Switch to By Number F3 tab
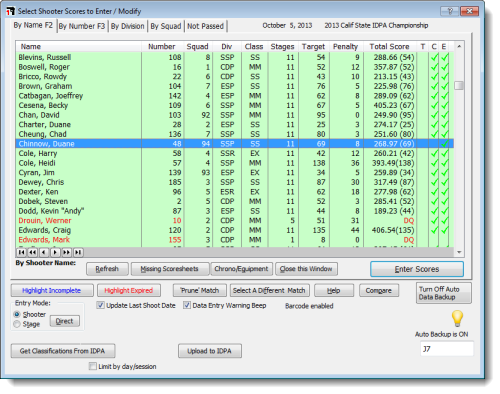Screen dimensions: 500x394 point(82,26)
